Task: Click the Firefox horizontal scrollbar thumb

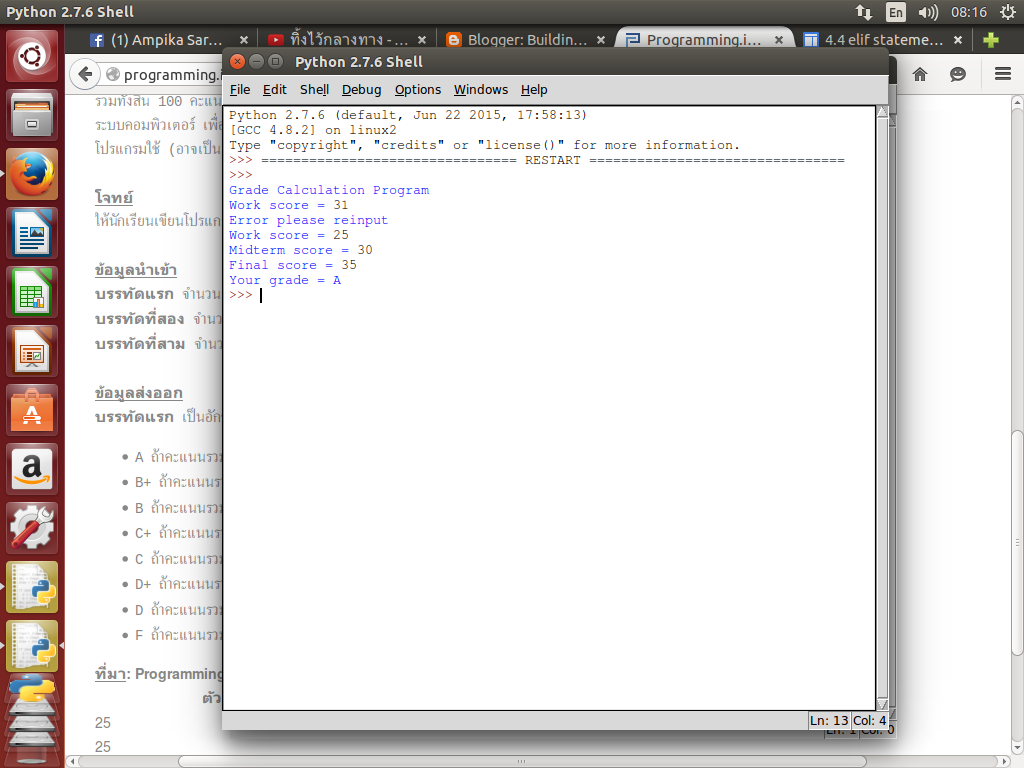Action: [522, 761]
